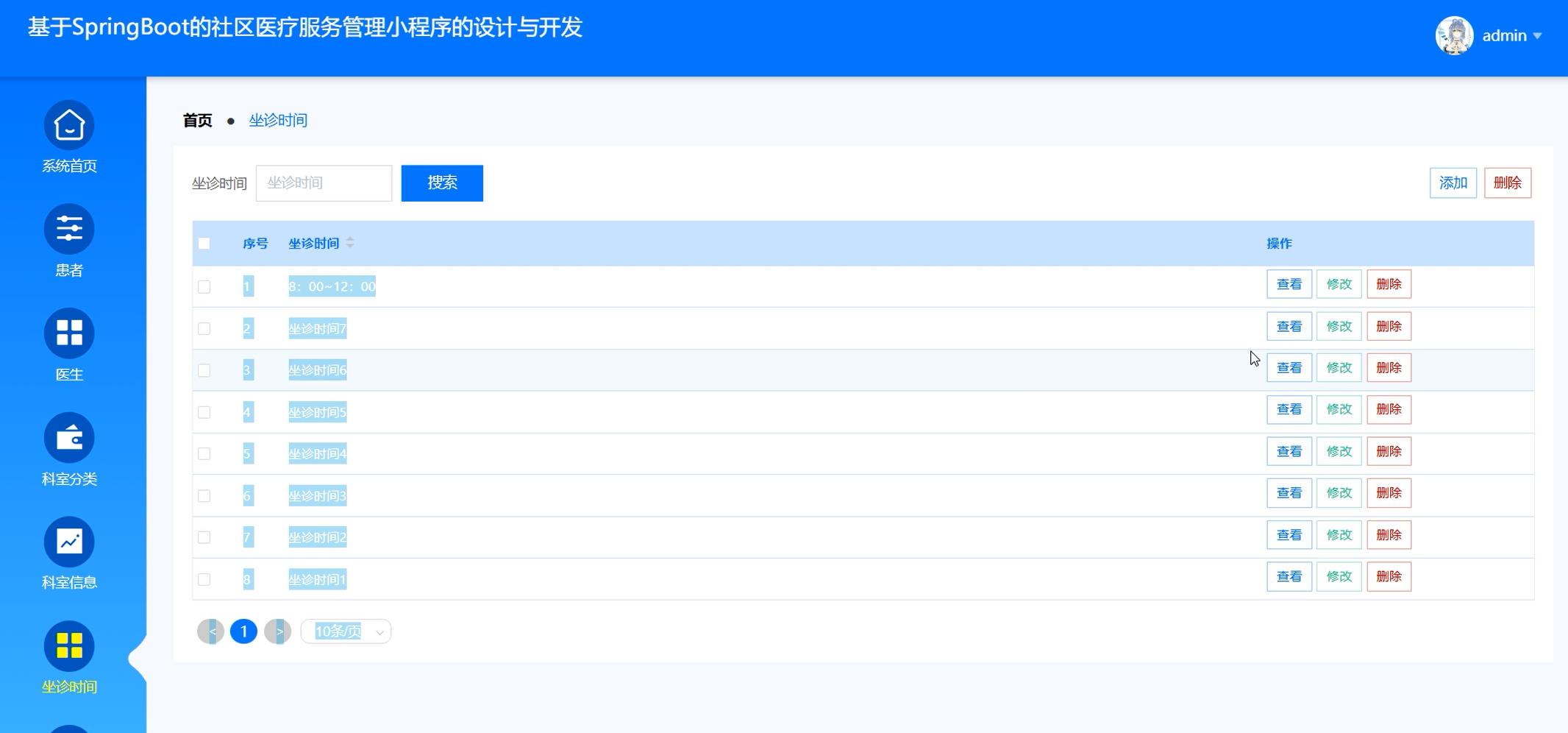Image resolution: width=1568 pixels, height=733 pixels.
Task: Click 修改 for row 坐诊时间4
Action: 1339,451
